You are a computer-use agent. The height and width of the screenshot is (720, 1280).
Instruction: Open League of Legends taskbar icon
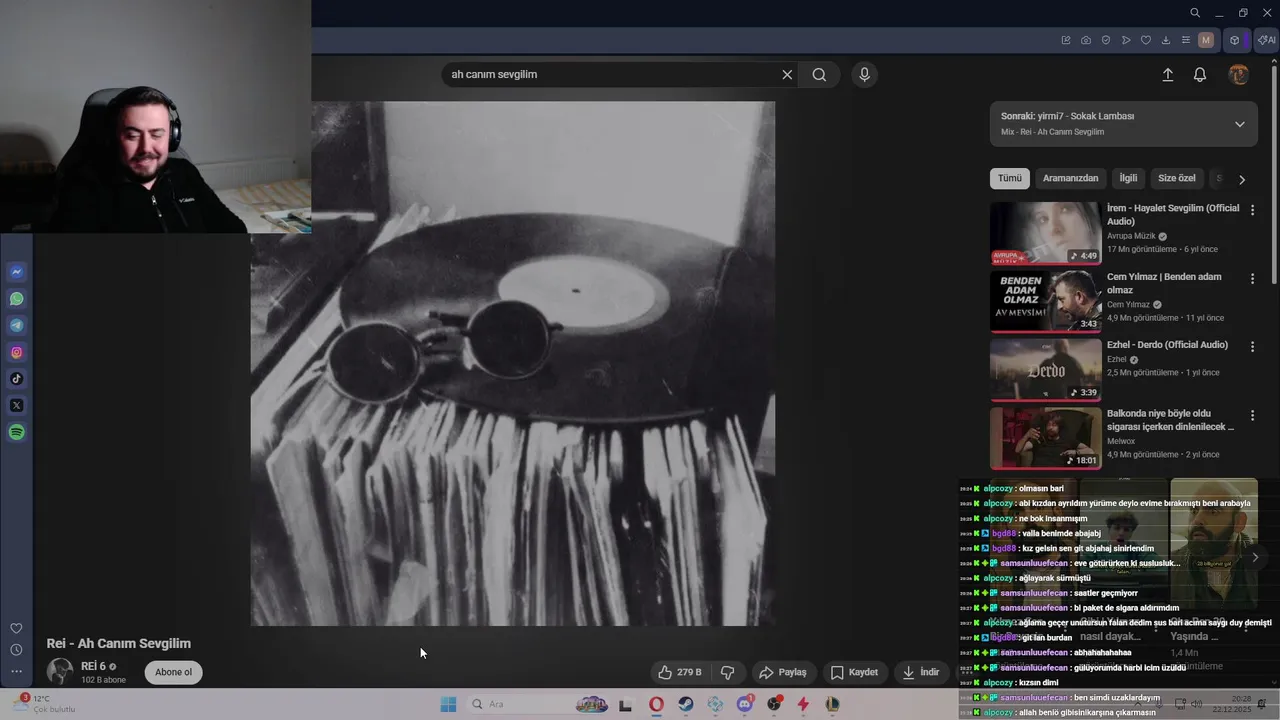[832, 704]
